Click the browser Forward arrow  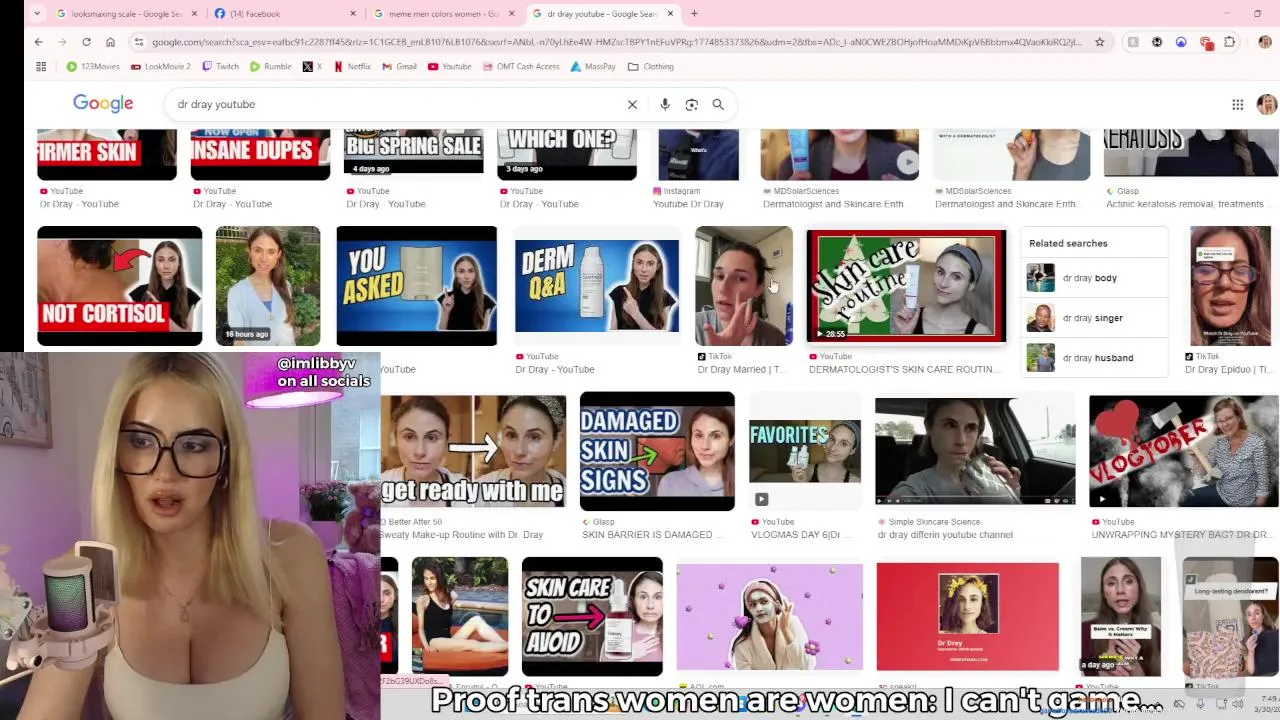tap(62, 42)
